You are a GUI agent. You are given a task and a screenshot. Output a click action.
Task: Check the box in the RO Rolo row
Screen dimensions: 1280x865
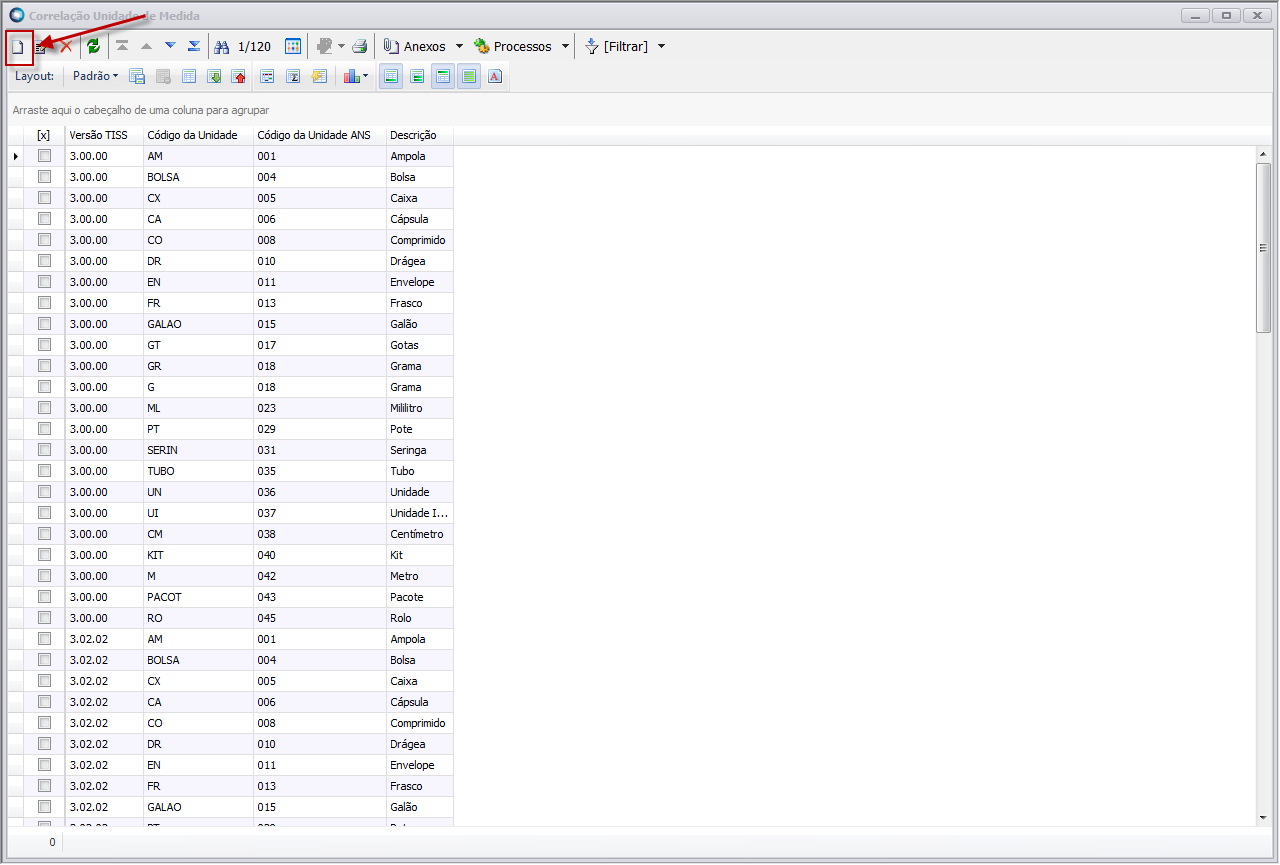click(x=44, y=618)
